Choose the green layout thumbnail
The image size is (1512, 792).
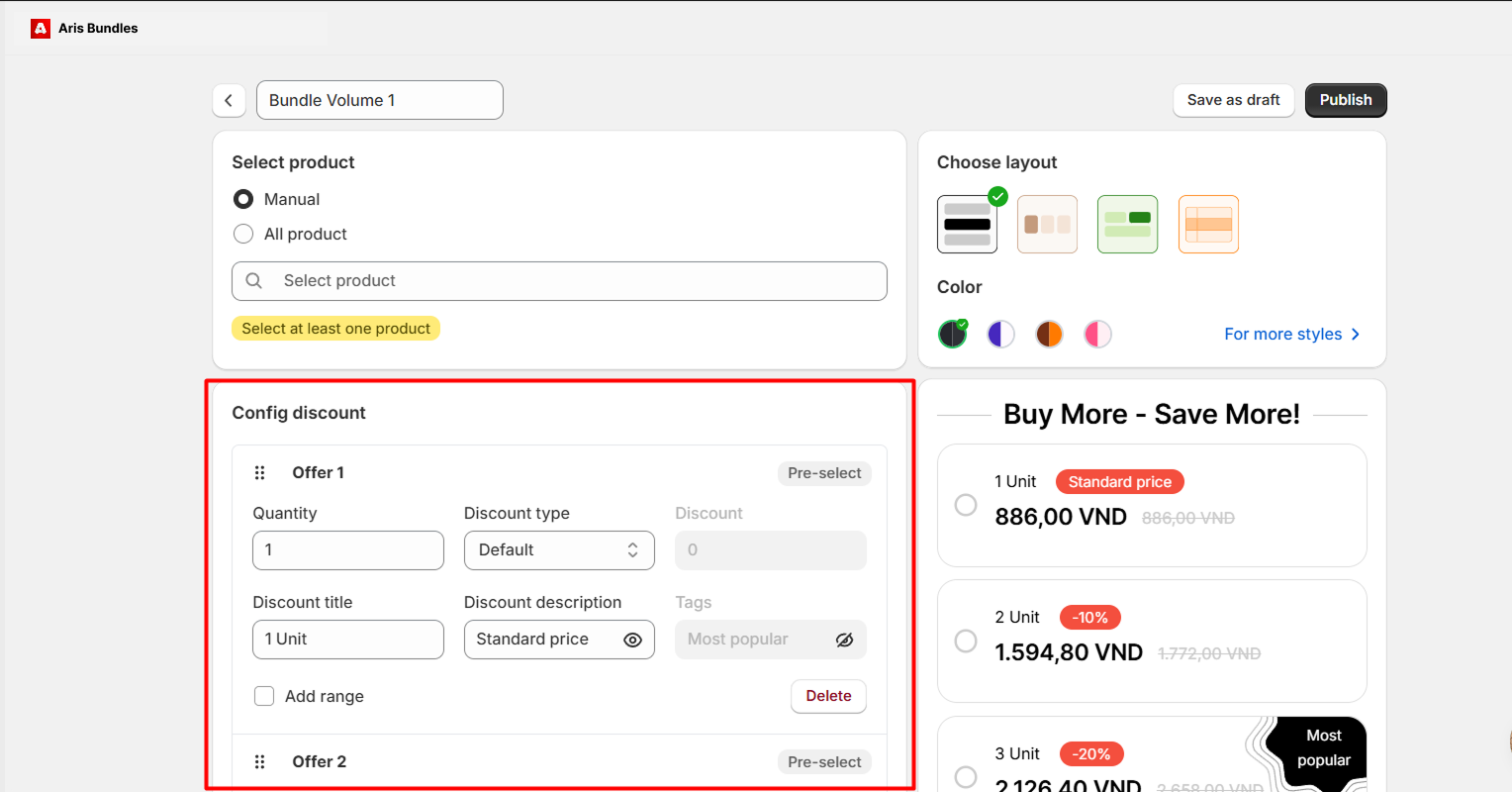tap(1127, 225)
